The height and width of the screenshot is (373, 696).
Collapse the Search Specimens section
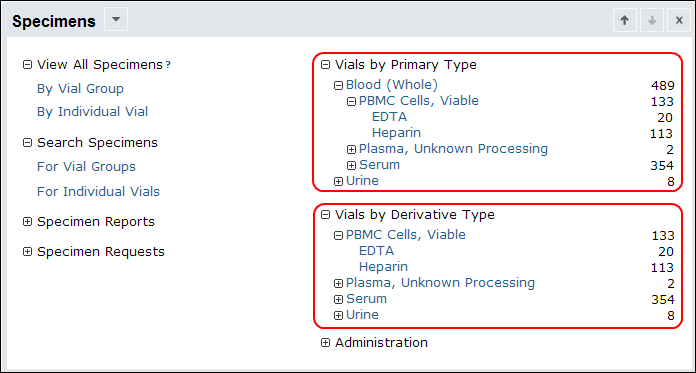[x=28, y=143]
